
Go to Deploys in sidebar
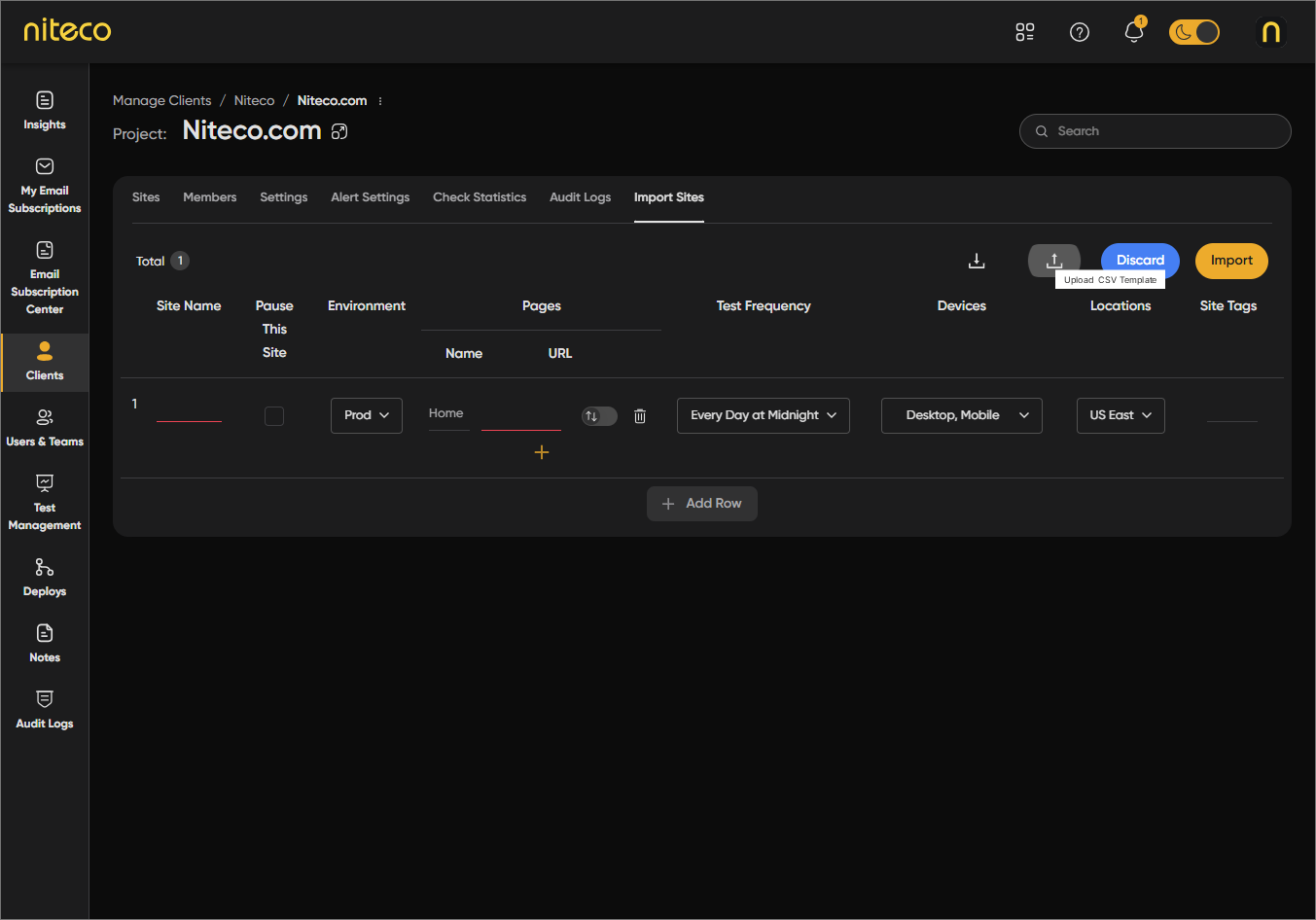pos(45,578)
